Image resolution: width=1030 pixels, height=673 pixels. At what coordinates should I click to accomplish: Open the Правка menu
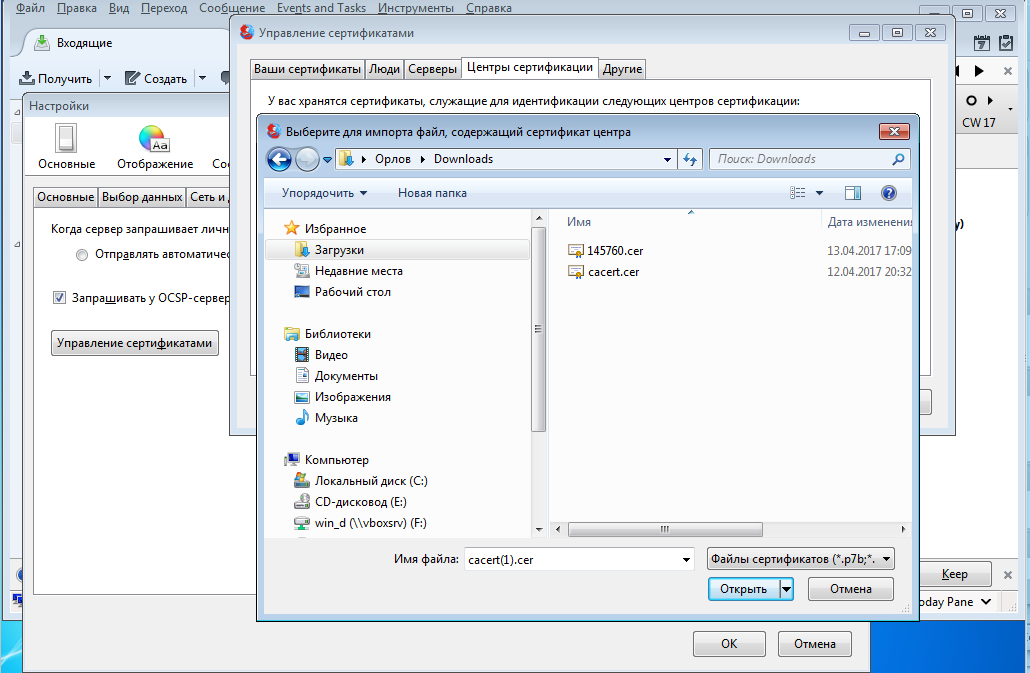pyautogui.click(x=77, y=8)
